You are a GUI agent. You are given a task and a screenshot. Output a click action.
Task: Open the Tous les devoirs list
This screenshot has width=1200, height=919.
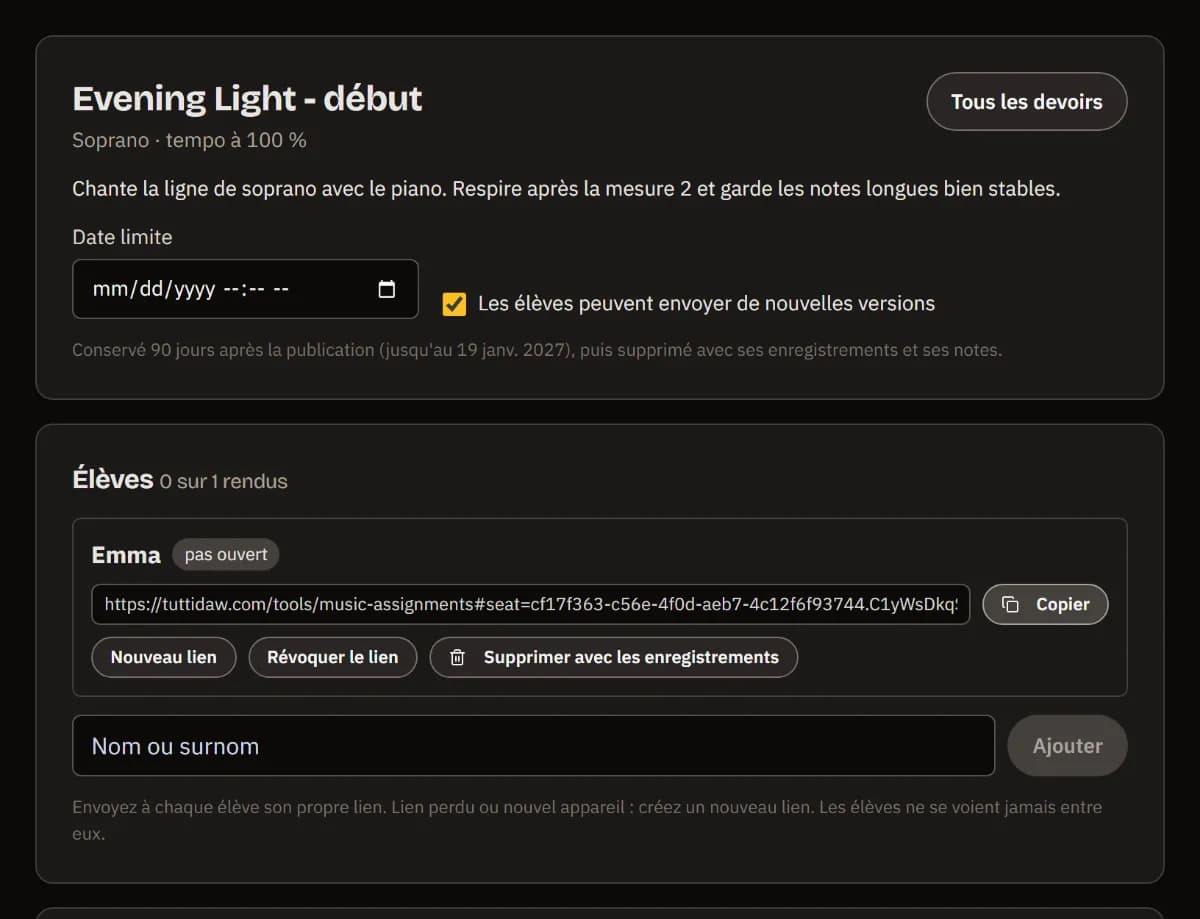1027,102
